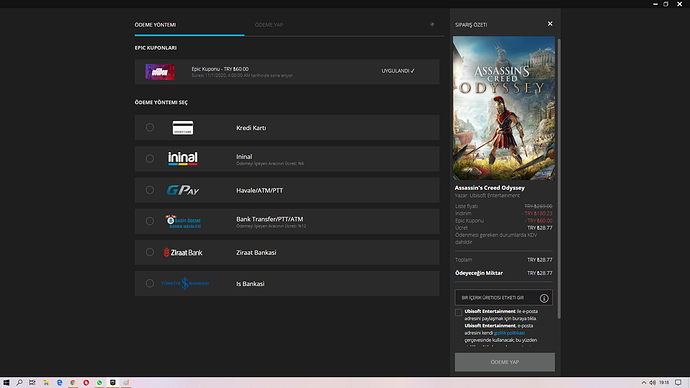Click the GPay logo icon

click(x=183, y=190)
